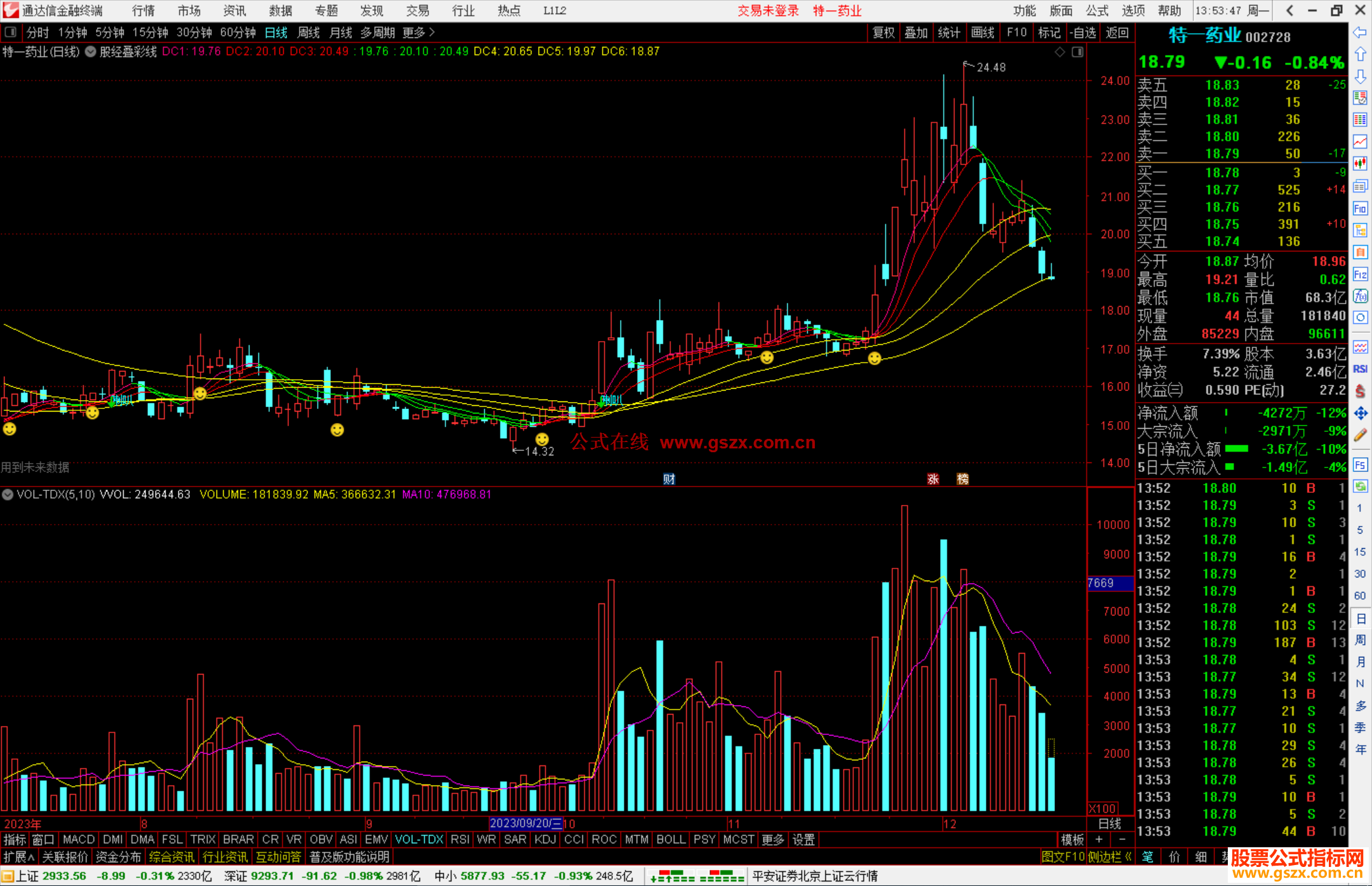Screen dimensions: 1372x886
Task: Click the 画线 drawing button
Action: click(x=983, y=32)
